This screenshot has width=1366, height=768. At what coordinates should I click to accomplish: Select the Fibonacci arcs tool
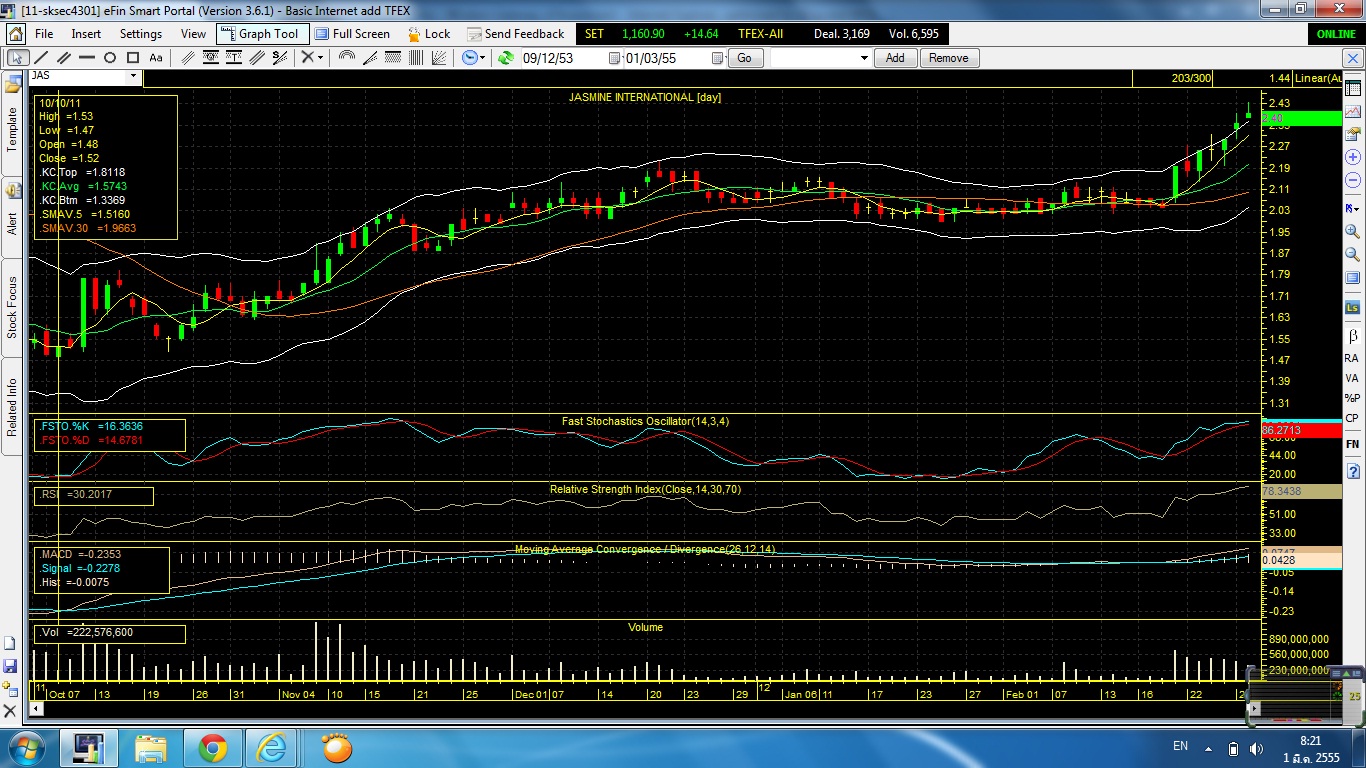click(x=346, y=58)
